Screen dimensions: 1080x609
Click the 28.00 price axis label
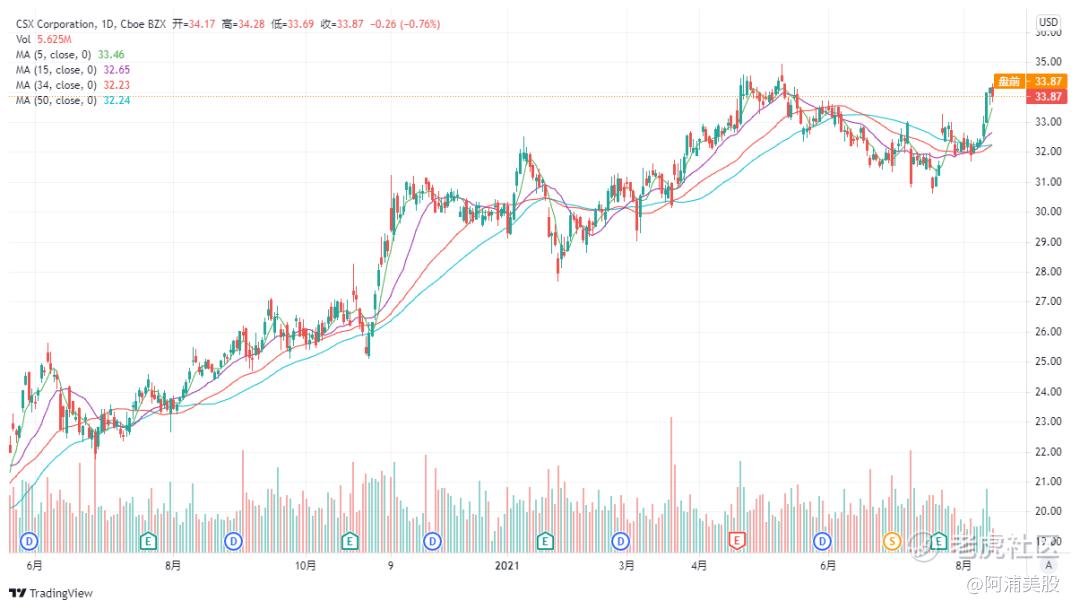click(x=1048, y=271)
